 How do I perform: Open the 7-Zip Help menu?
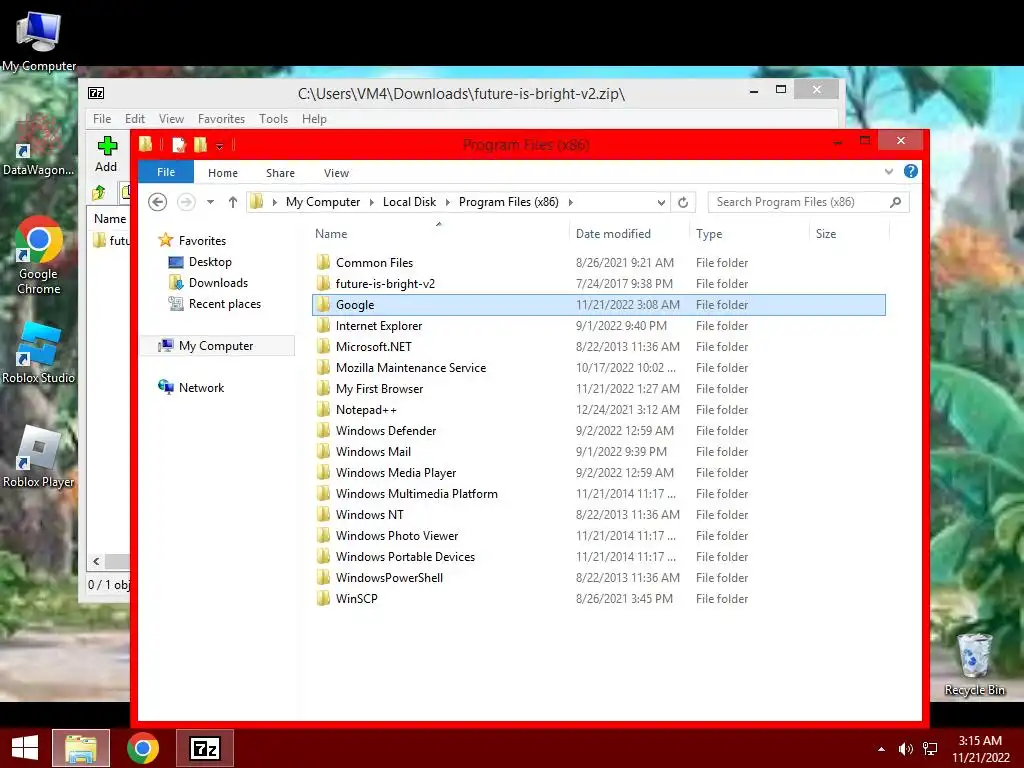(x=314, y=119)
